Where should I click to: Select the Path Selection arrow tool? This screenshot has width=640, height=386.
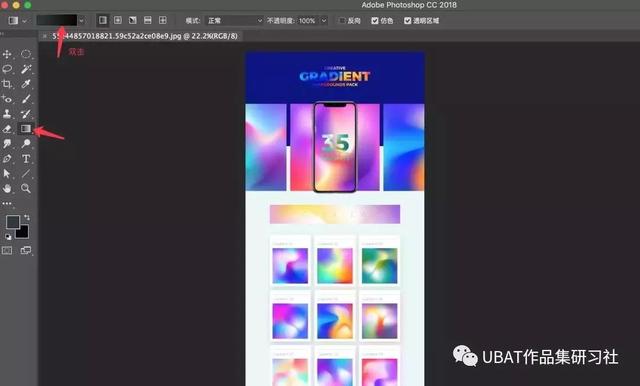click(x=7, y=173)
